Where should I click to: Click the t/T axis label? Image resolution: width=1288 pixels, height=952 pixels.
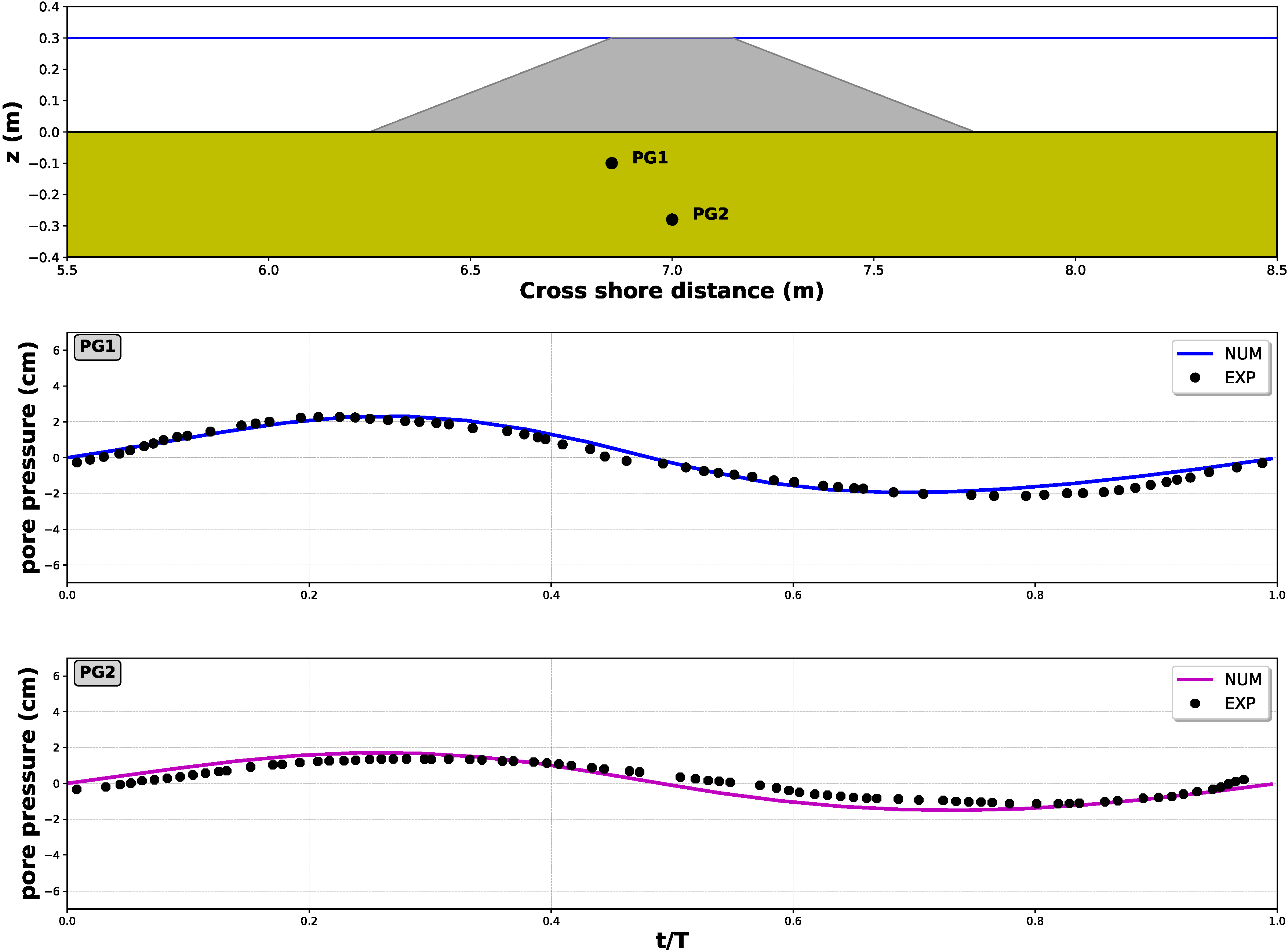point(672,941)
